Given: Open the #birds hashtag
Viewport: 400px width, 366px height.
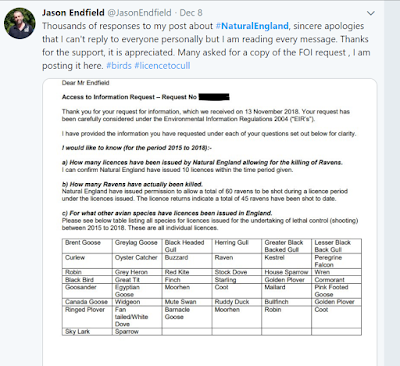Looking at the screenshot, I should [119, 66].
